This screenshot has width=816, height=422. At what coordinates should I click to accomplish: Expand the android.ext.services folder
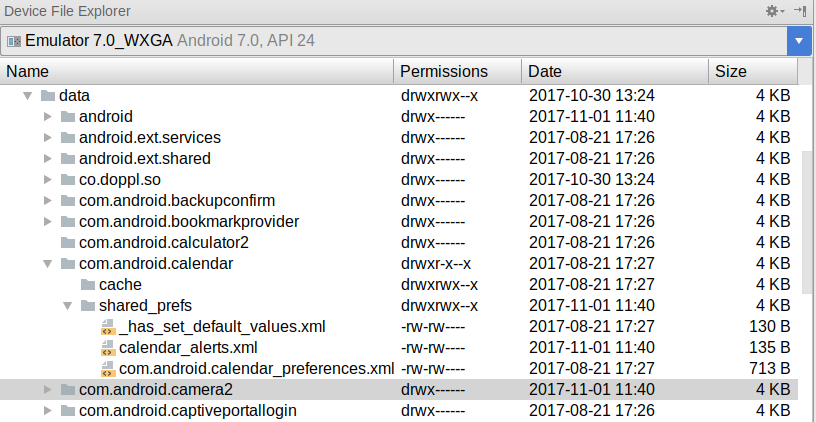click(47, 137)
